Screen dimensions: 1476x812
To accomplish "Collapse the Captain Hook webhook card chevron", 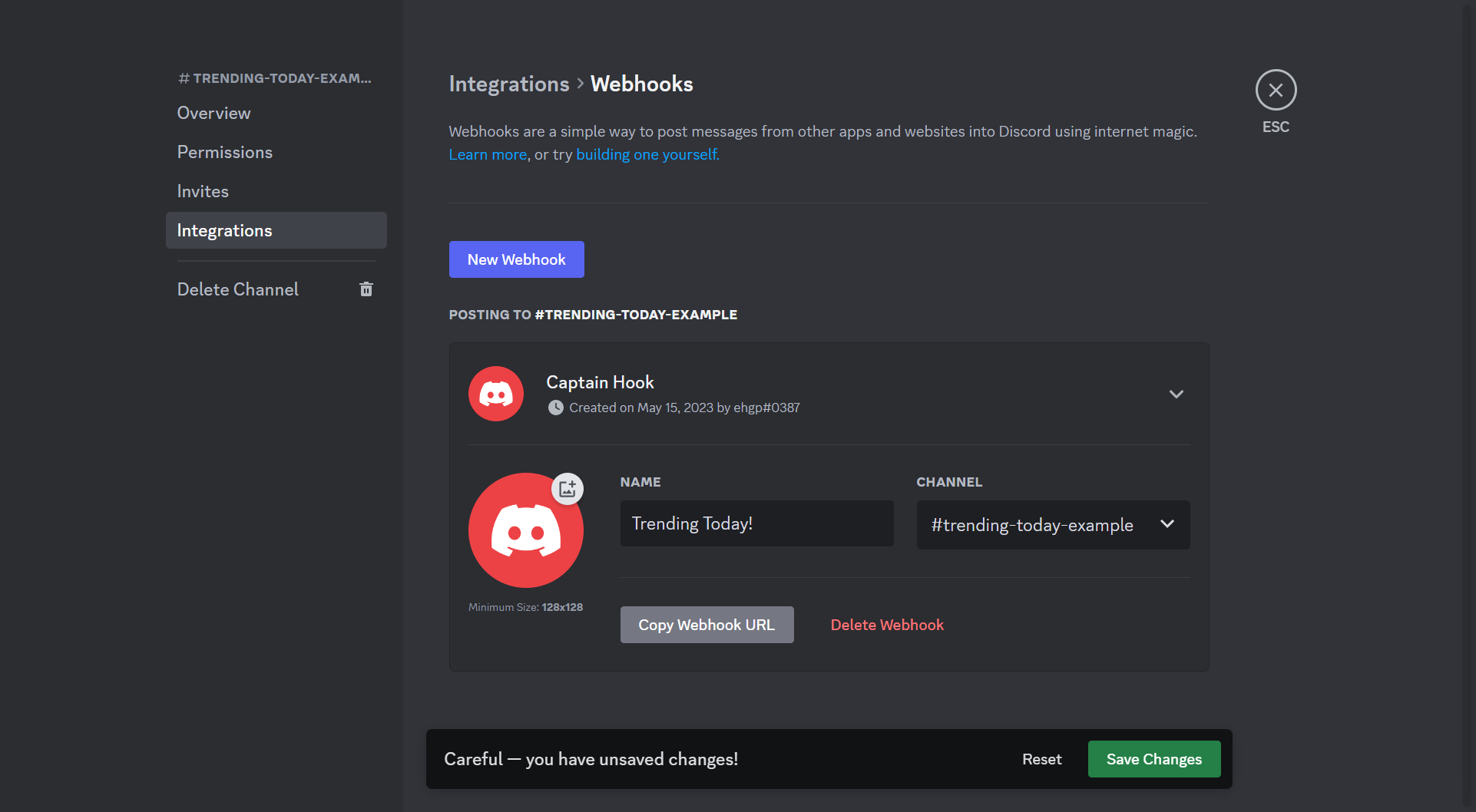I will (1176, 394).
